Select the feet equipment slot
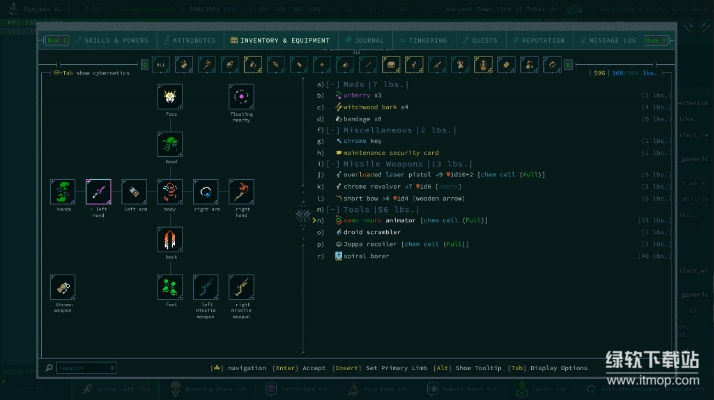The width and height of the screenshot is (714, 400). coord(170,287)
